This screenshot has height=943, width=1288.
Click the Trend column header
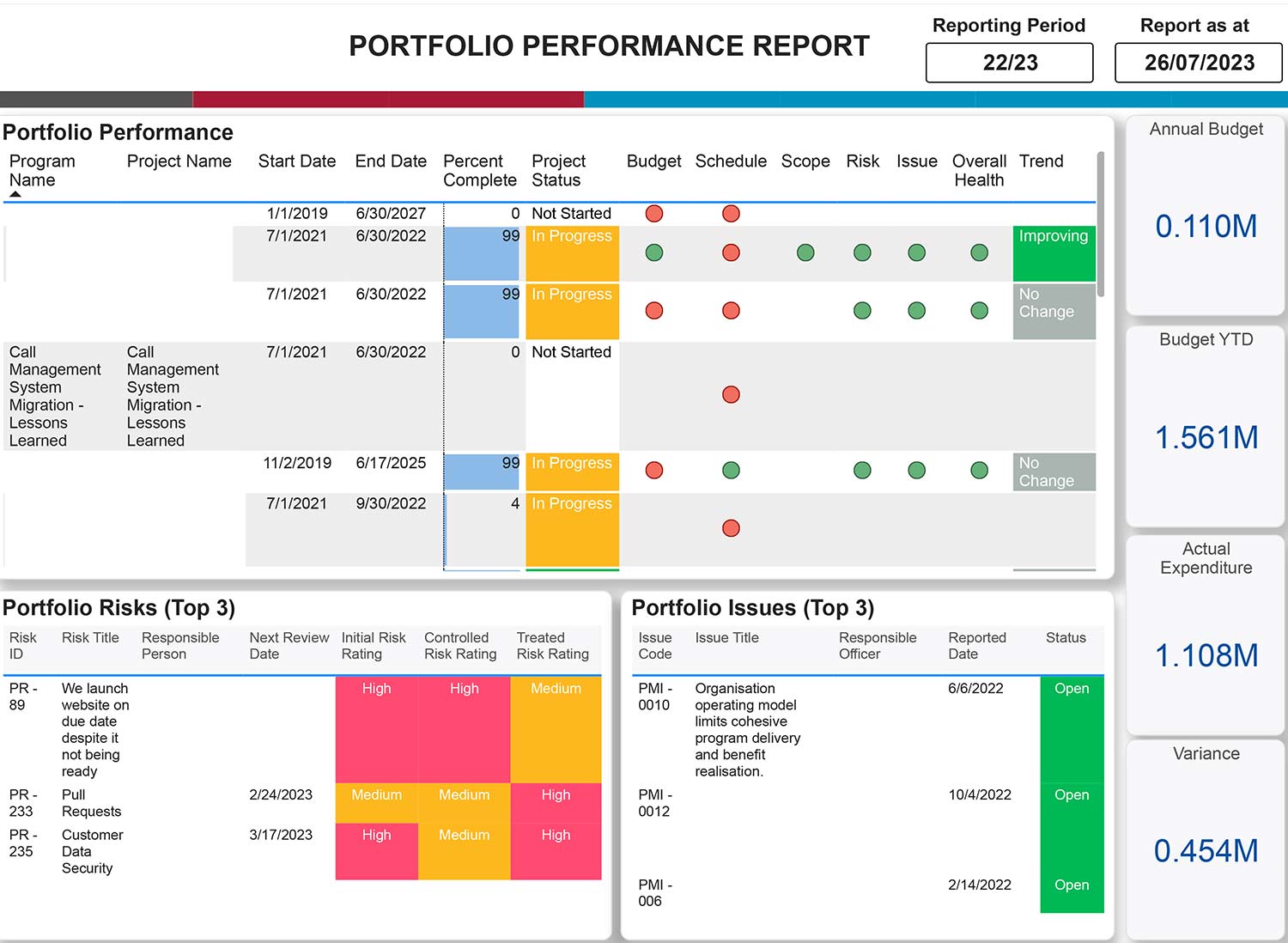point(1042,161)
